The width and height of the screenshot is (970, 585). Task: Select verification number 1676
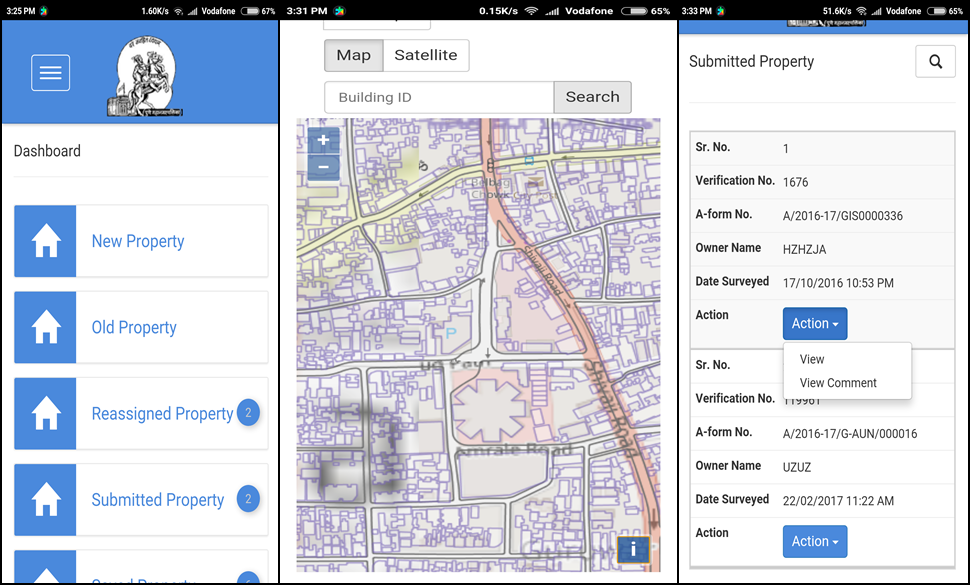796,182
